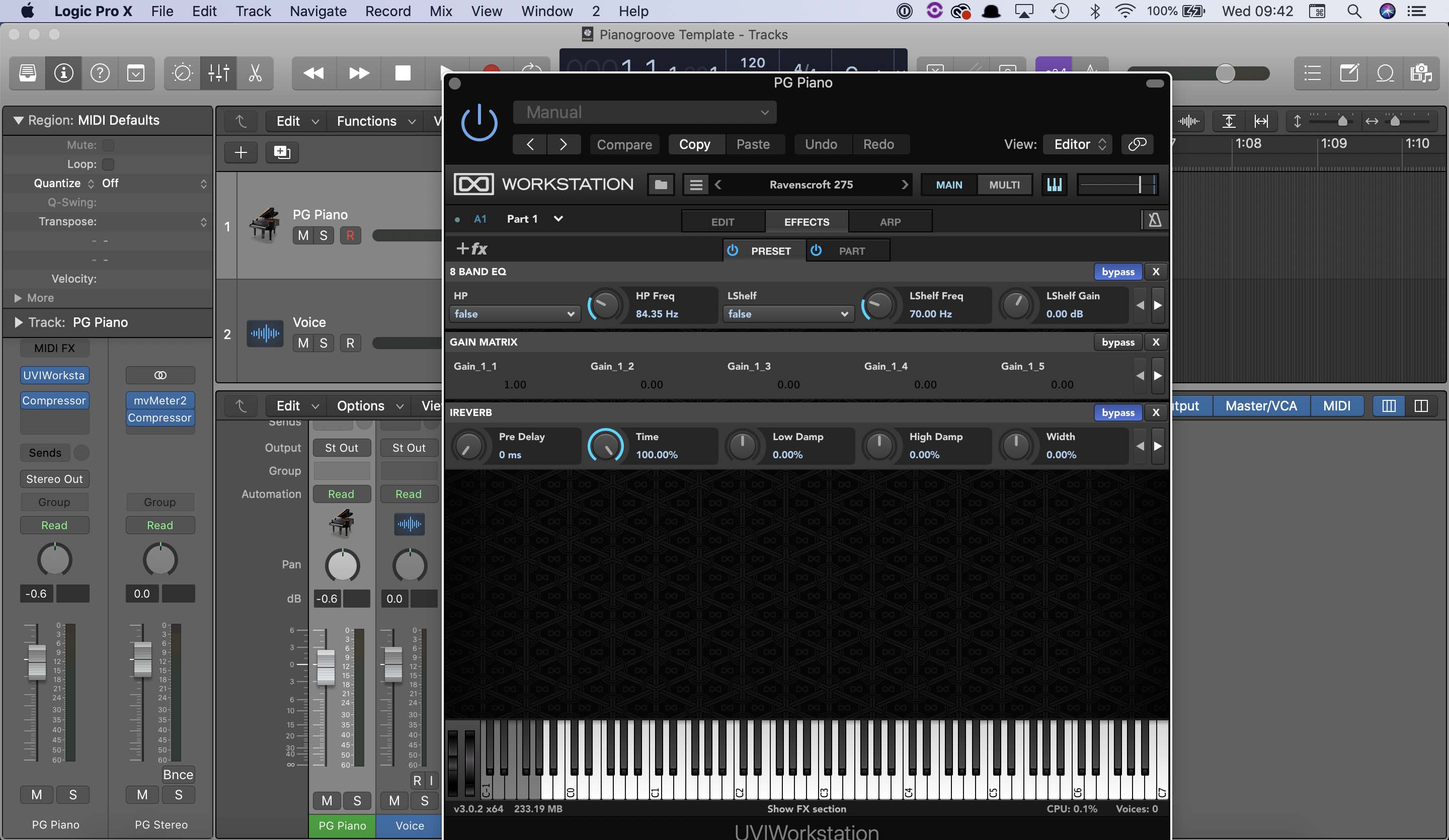The width and height of the screenshot is (1449, 840).
Task: Click the Master/VCA filter button
Action: [x=1261, y=406]
